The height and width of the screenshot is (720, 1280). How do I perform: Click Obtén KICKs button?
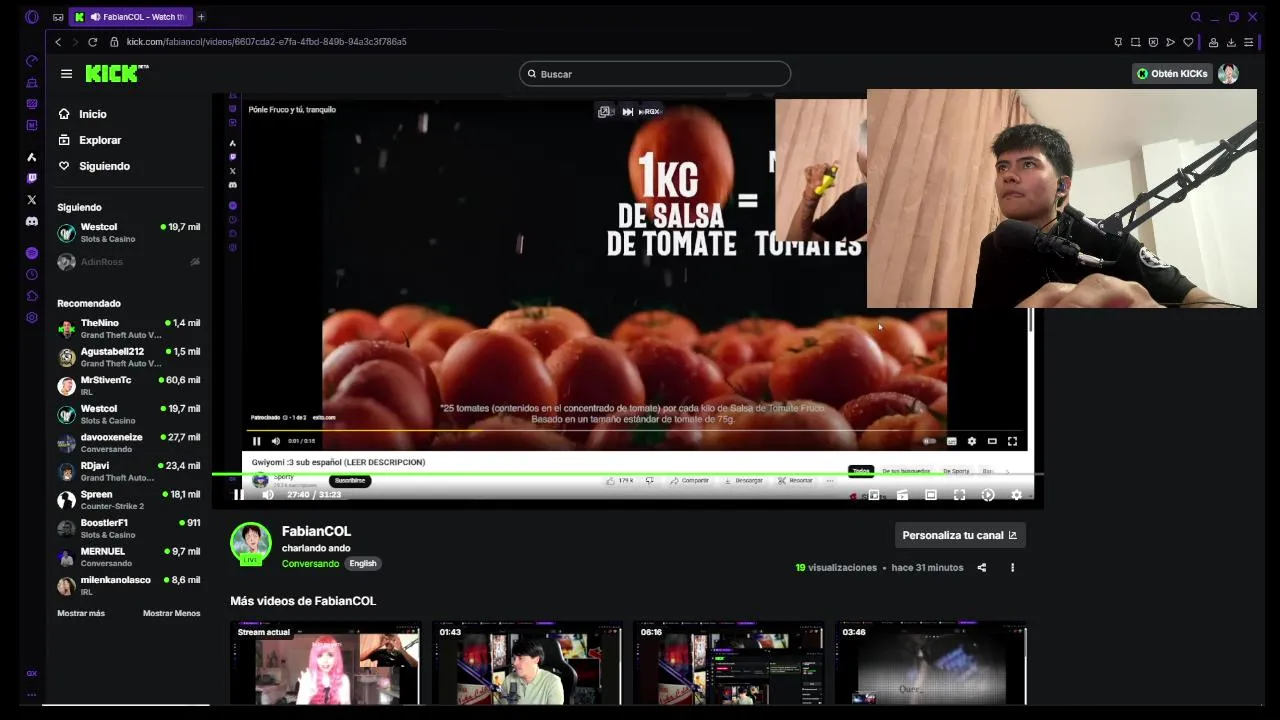pyautogui.click(x=1171, y=74)
